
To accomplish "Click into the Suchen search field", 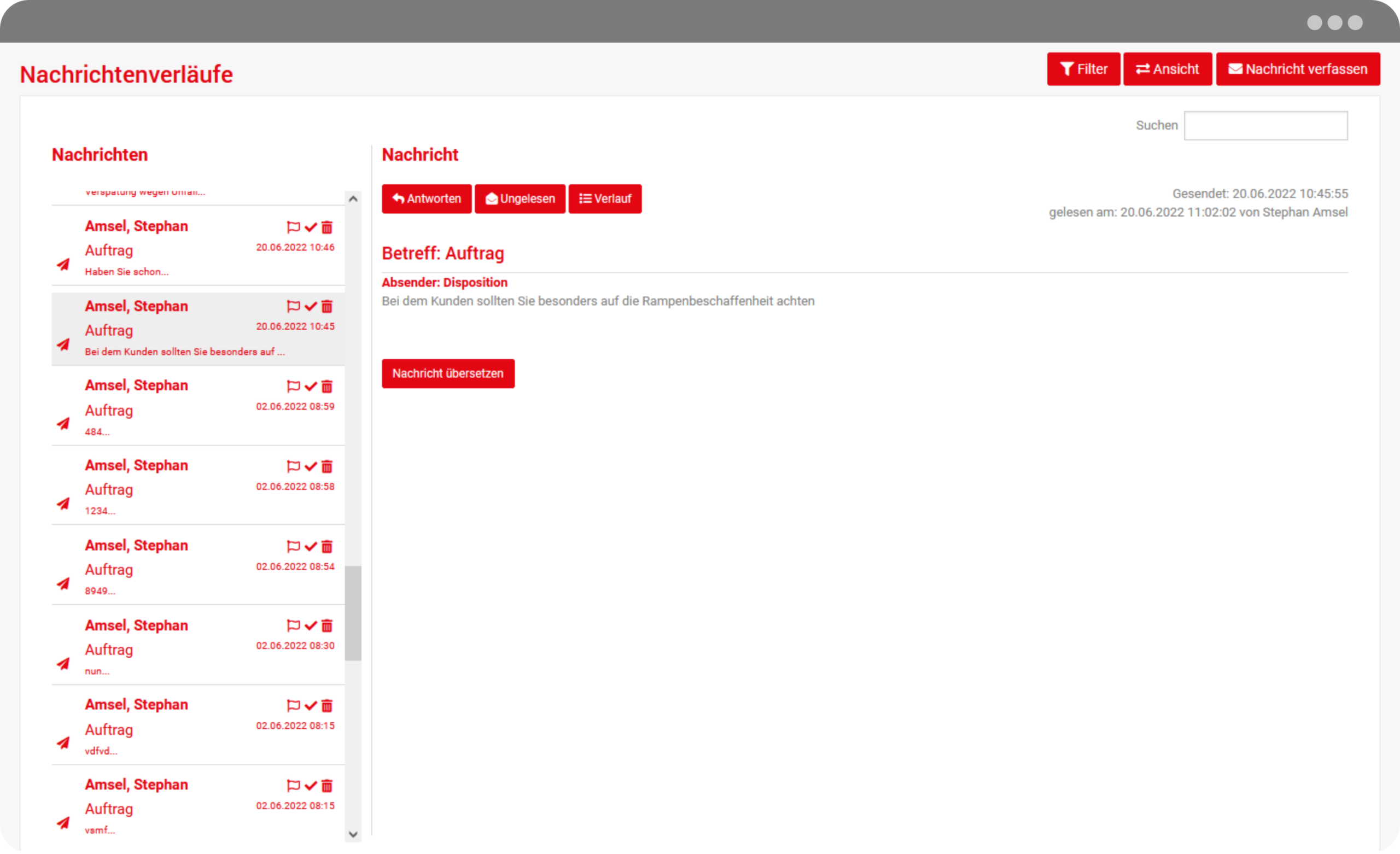I will coord(1265,126).
